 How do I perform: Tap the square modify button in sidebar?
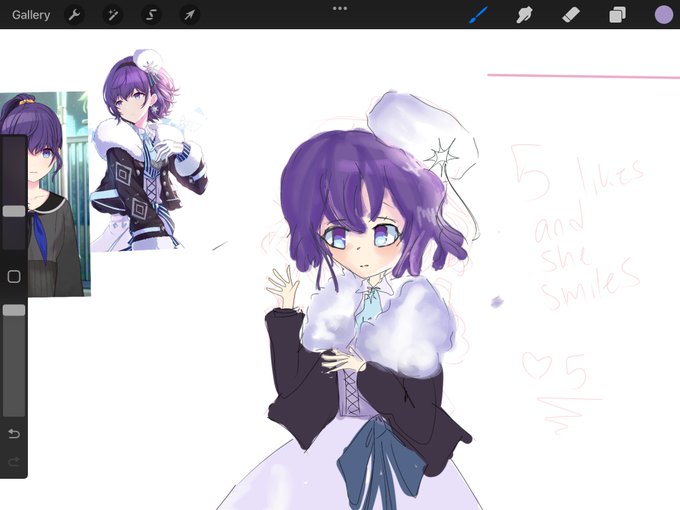tap(14, 277)
